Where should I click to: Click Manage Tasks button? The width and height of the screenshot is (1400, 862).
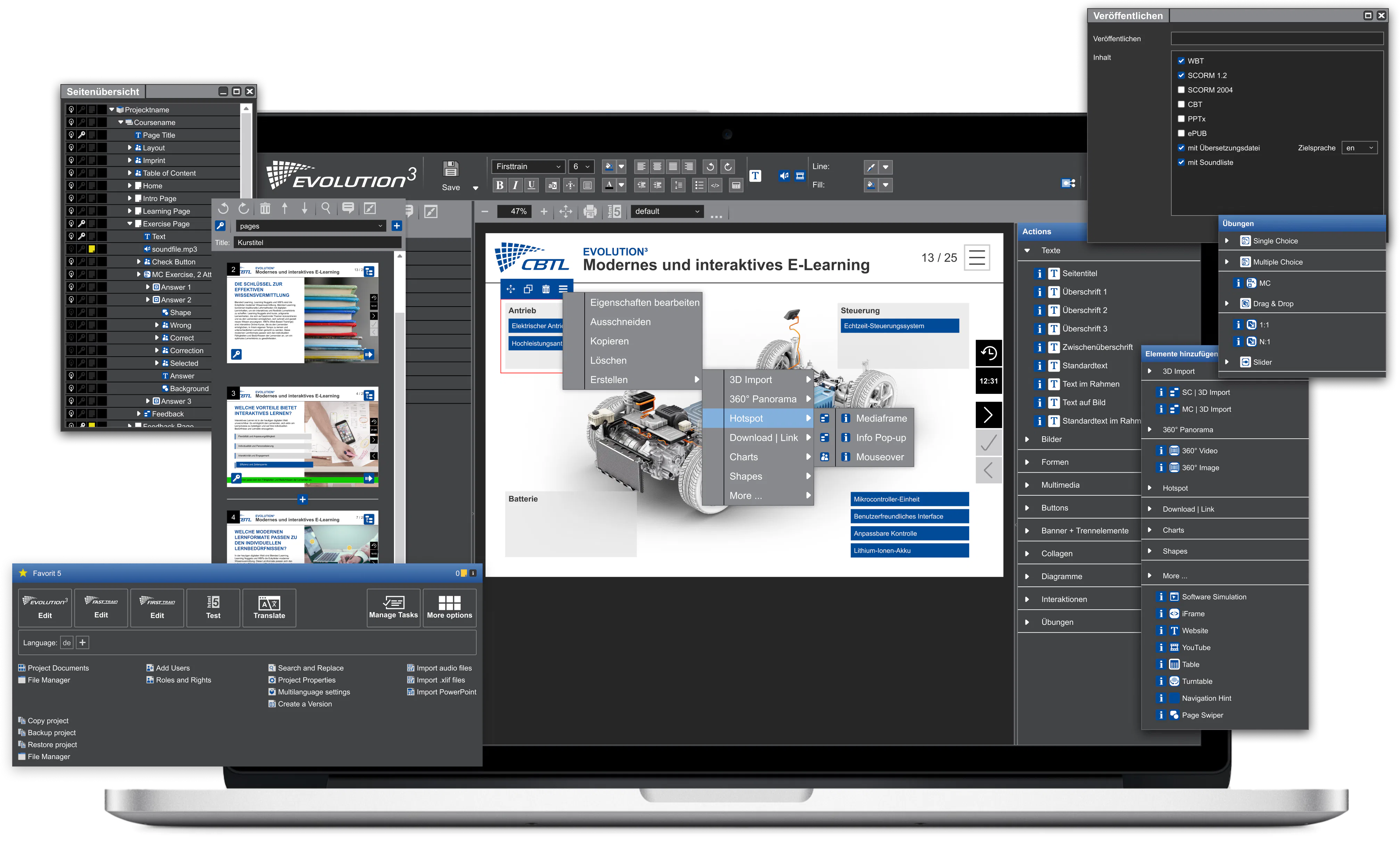pyautogui.click(x=393, y=608)
